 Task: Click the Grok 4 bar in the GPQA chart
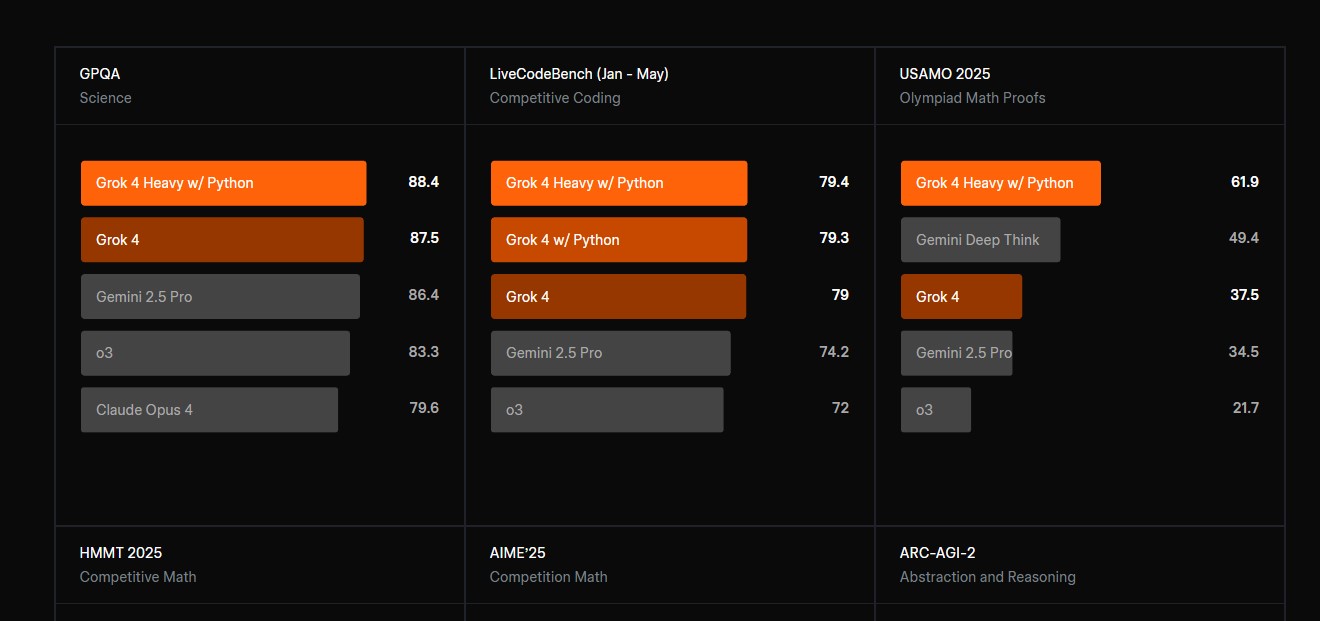click(222, 240)
